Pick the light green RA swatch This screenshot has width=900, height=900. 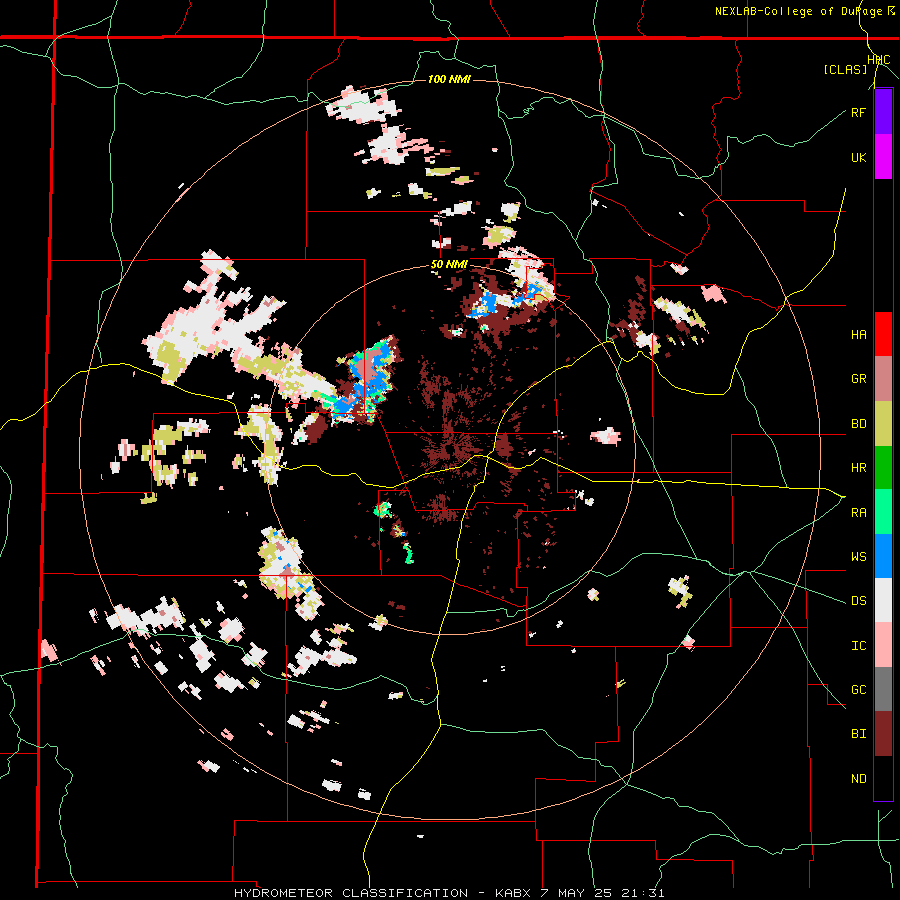(x=883, y=512)
